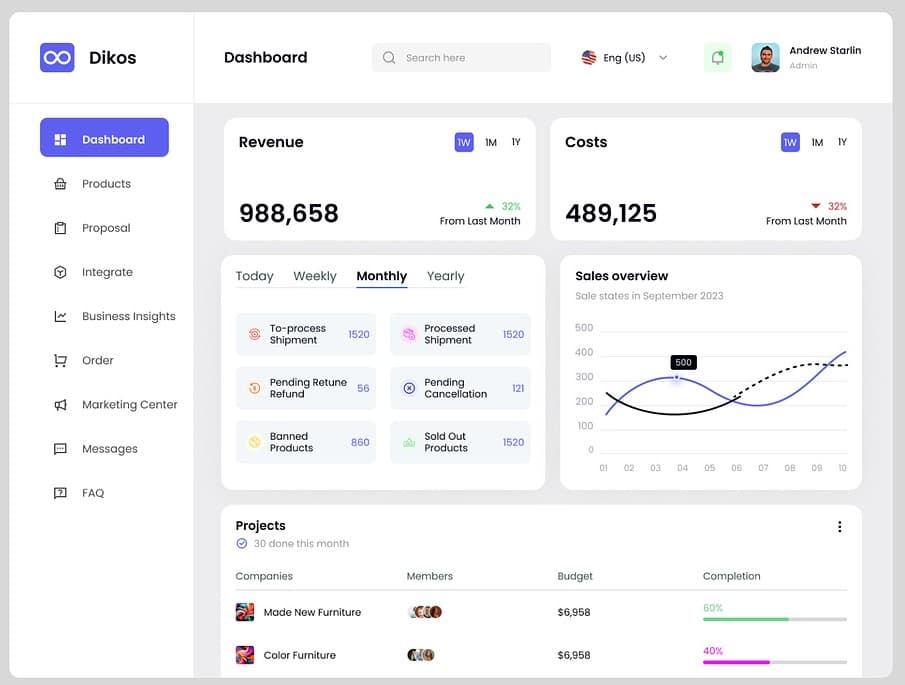
Task: Enable 1W view on Revenue card
Action: pos(463,142)
